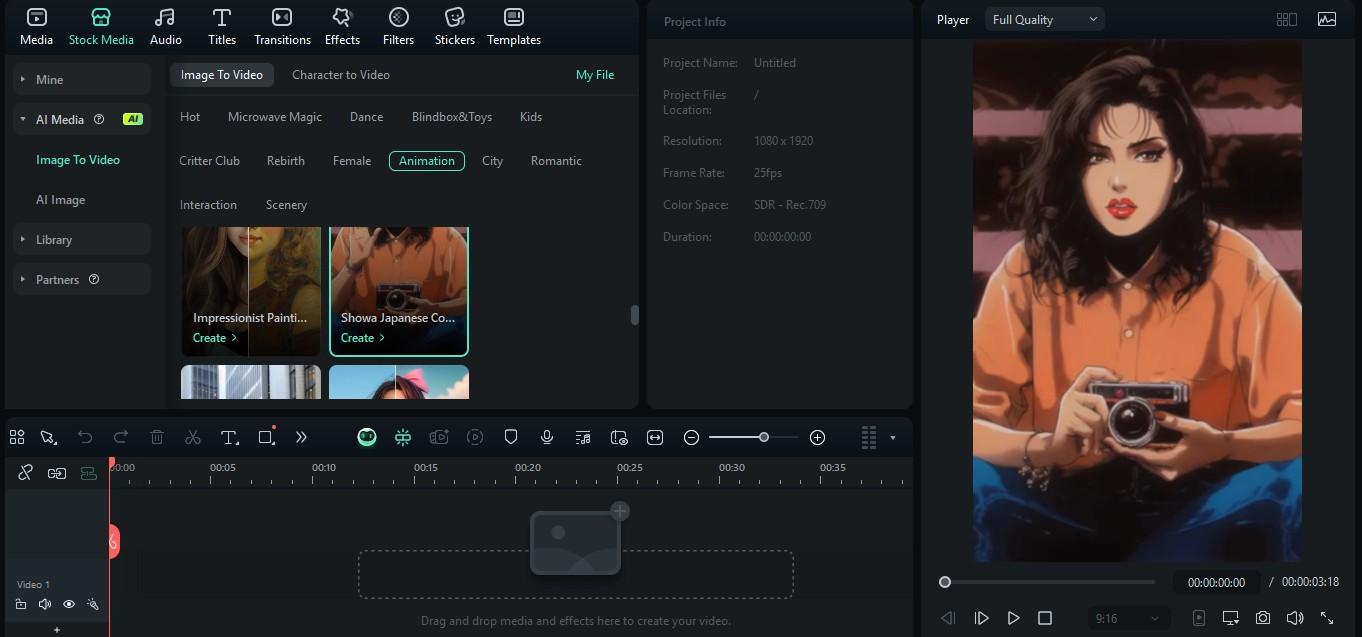Go to the Effects tab

click(342, 27)
